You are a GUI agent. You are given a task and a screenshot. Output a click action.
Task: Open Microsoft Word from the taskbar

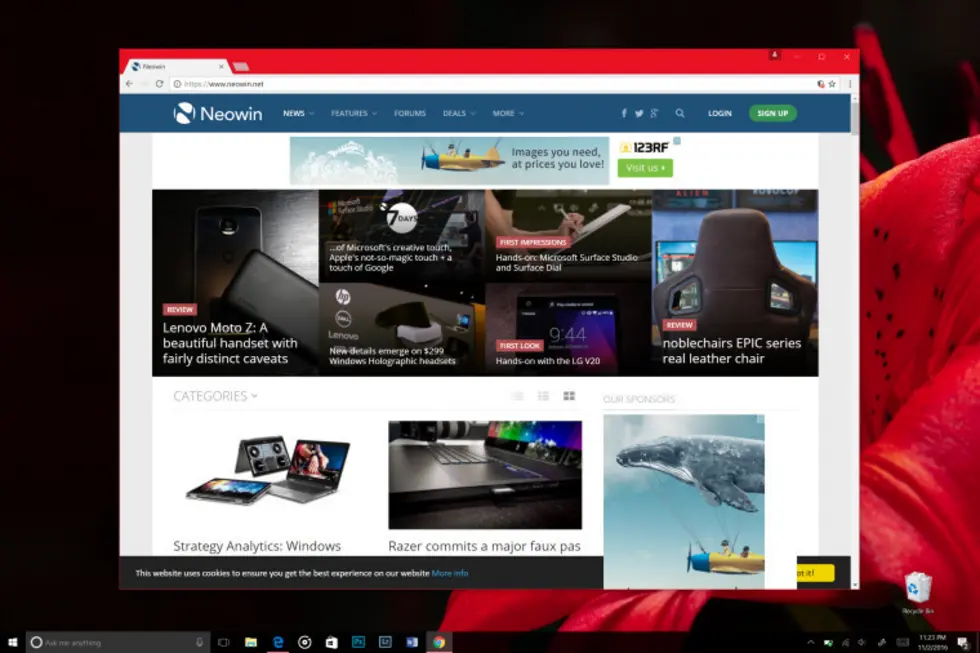tap(412, 642)
